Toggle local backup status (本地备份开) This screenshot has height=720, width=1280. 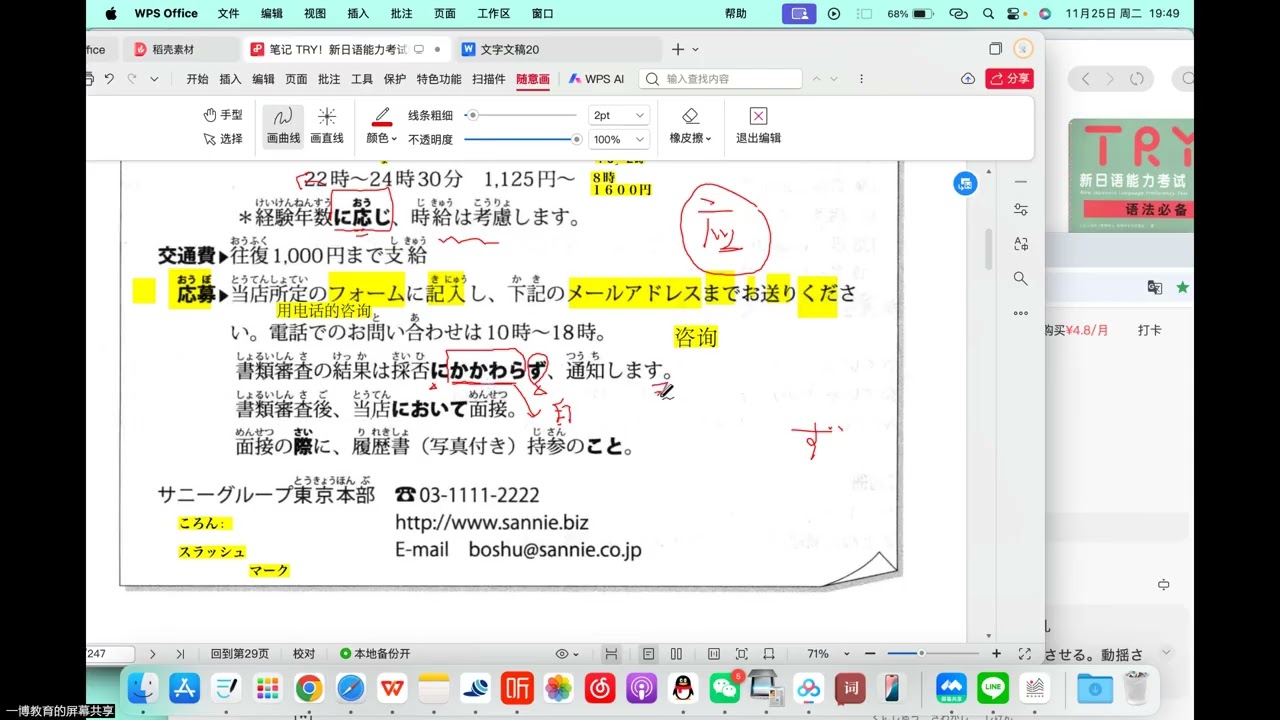click(x=375, y=654)
